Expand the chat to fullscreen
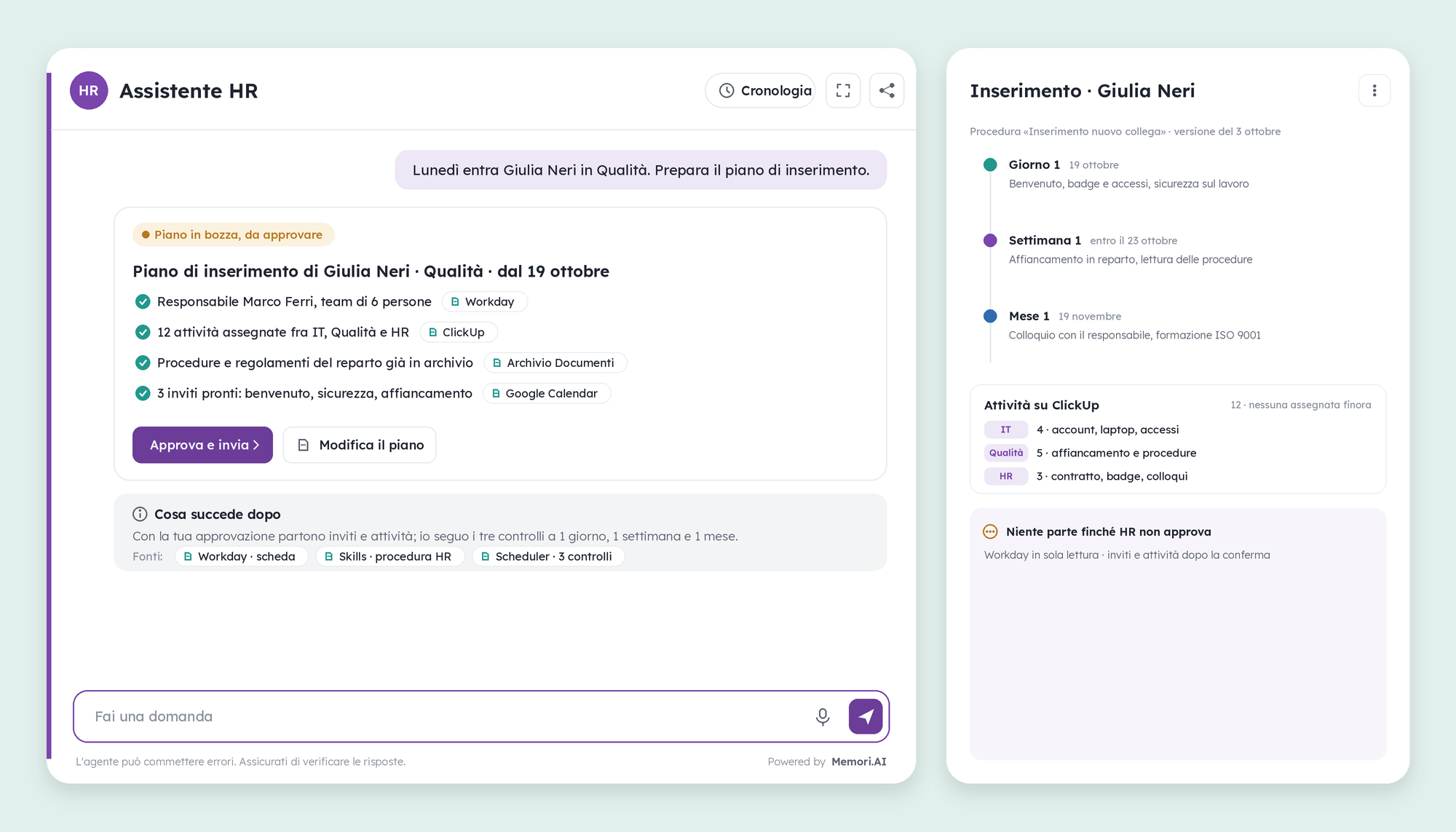 coord(843,90)
